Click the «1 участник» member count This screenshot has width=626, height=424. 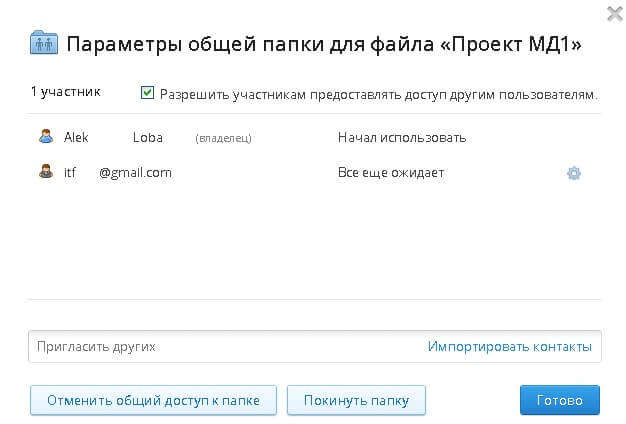(x=66, y=92)
